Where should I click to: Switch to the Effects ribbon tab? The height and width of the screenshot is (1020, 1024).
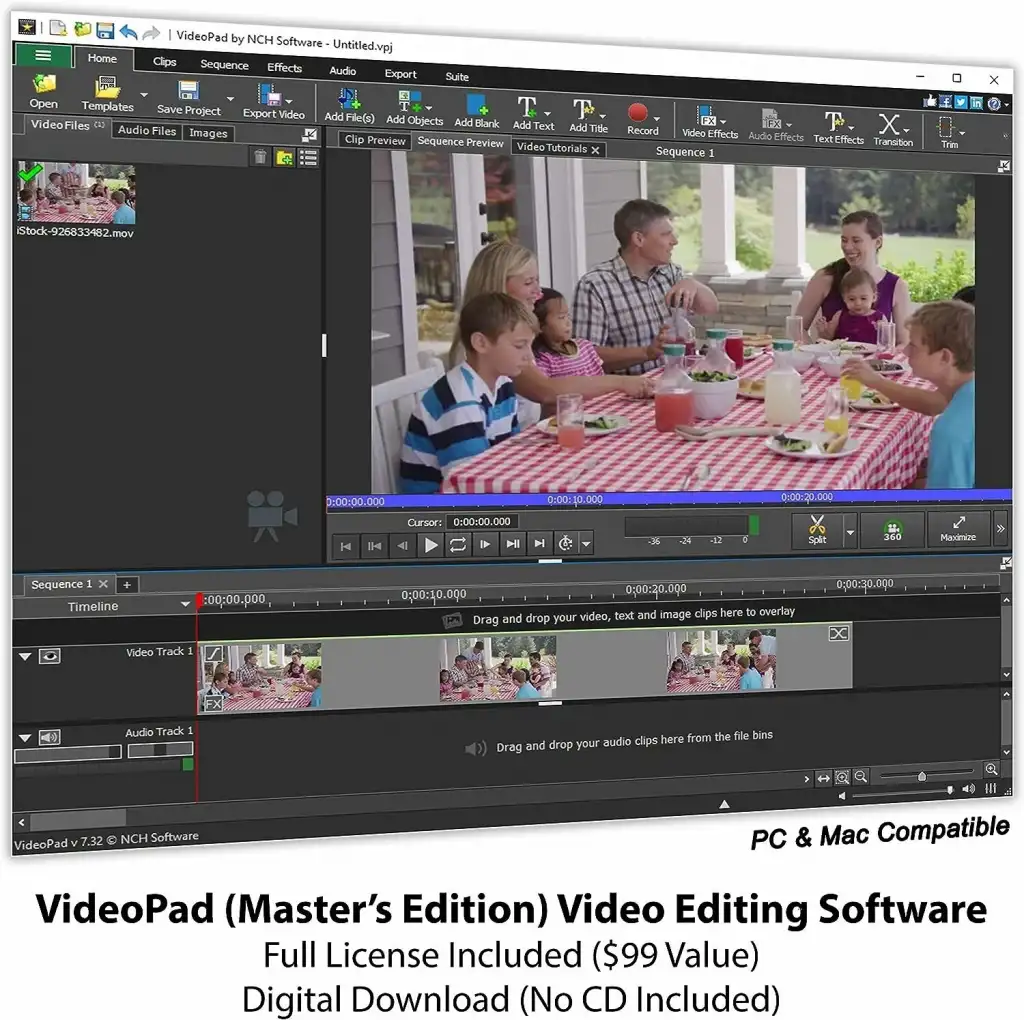[284, 67]
